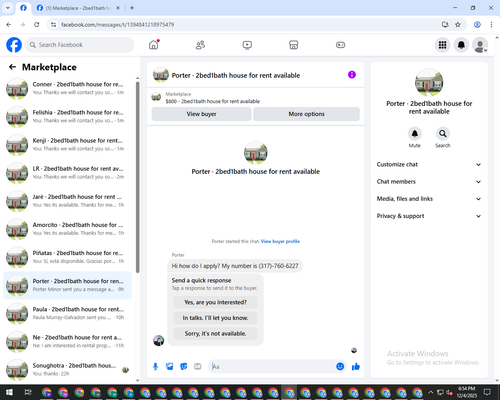This screenshot has width=500, height=400.
Task: Go back using the Marketplace back arrow
Action: point(12,67)
